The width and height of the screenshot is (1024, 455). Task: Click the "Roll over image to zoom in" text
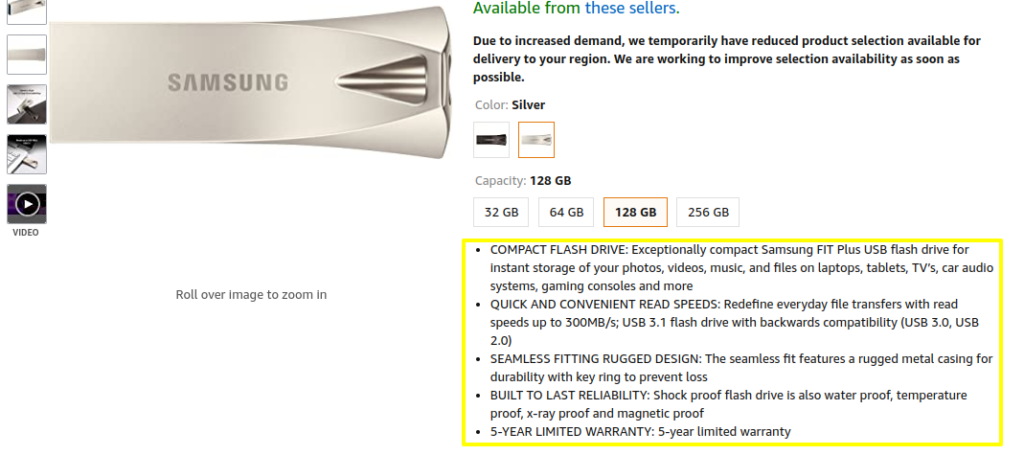(251, 294)
